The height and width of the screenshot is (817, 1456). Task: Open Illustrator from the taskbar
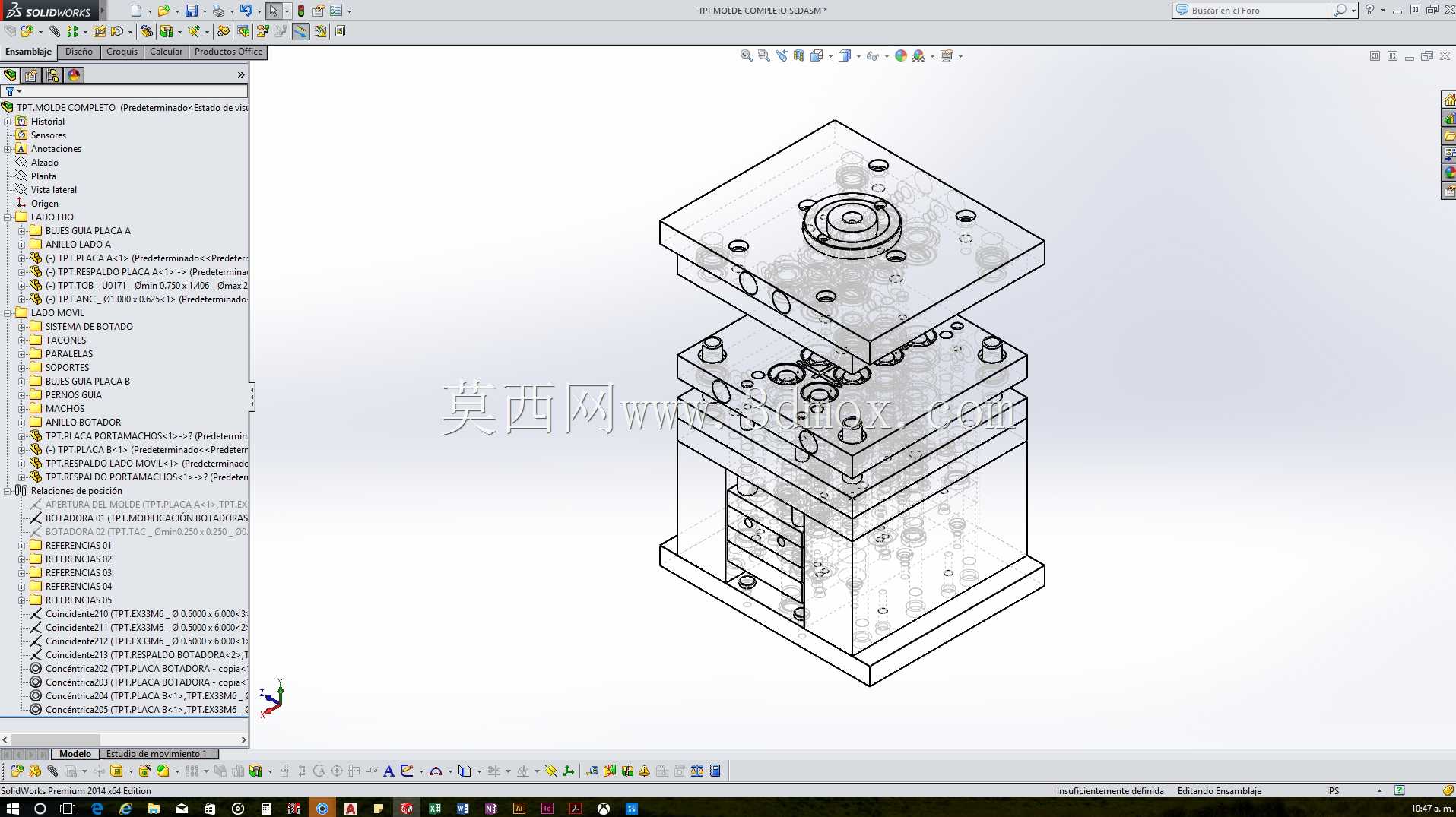point(519,808)
